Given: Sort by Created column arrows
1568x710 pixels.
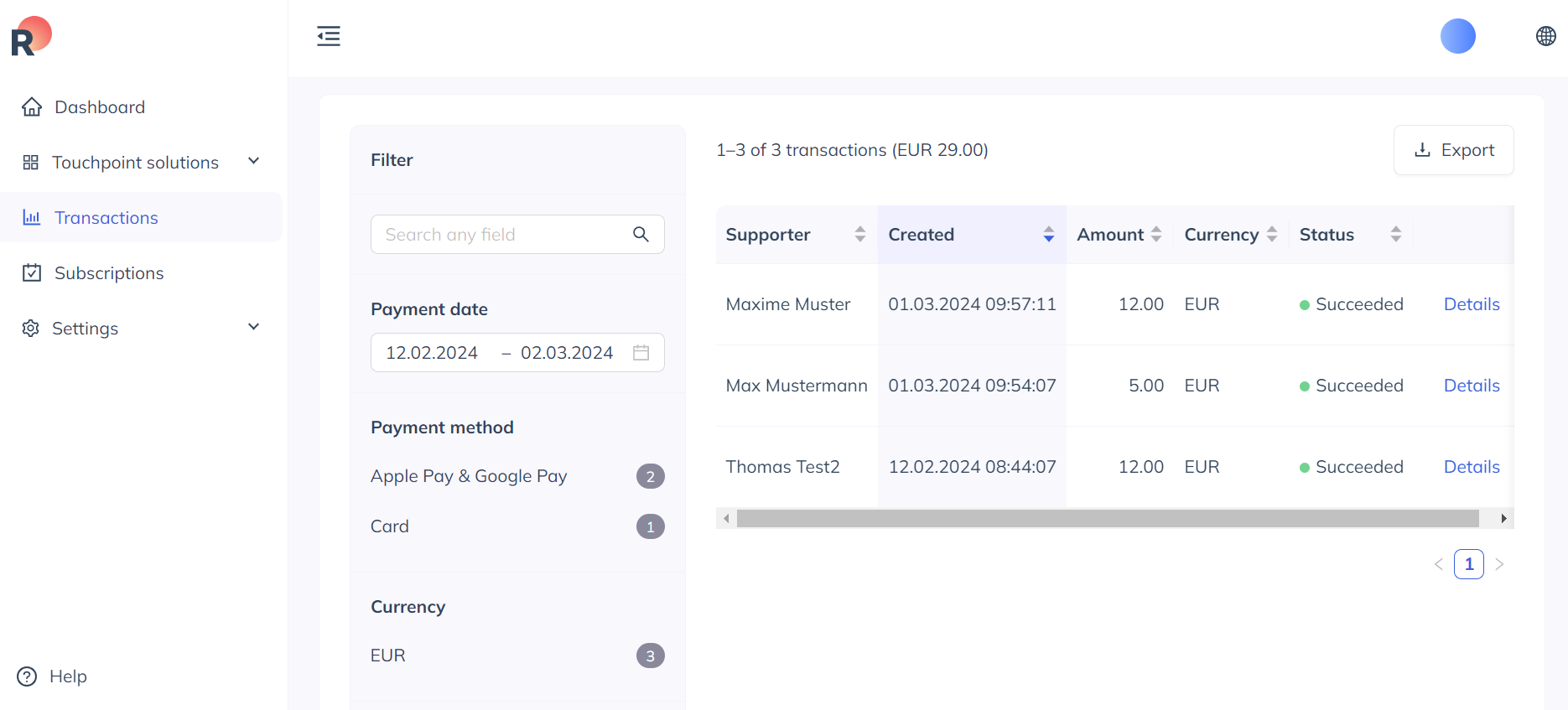Looking at the screenshot, I should click(1049, 235).
